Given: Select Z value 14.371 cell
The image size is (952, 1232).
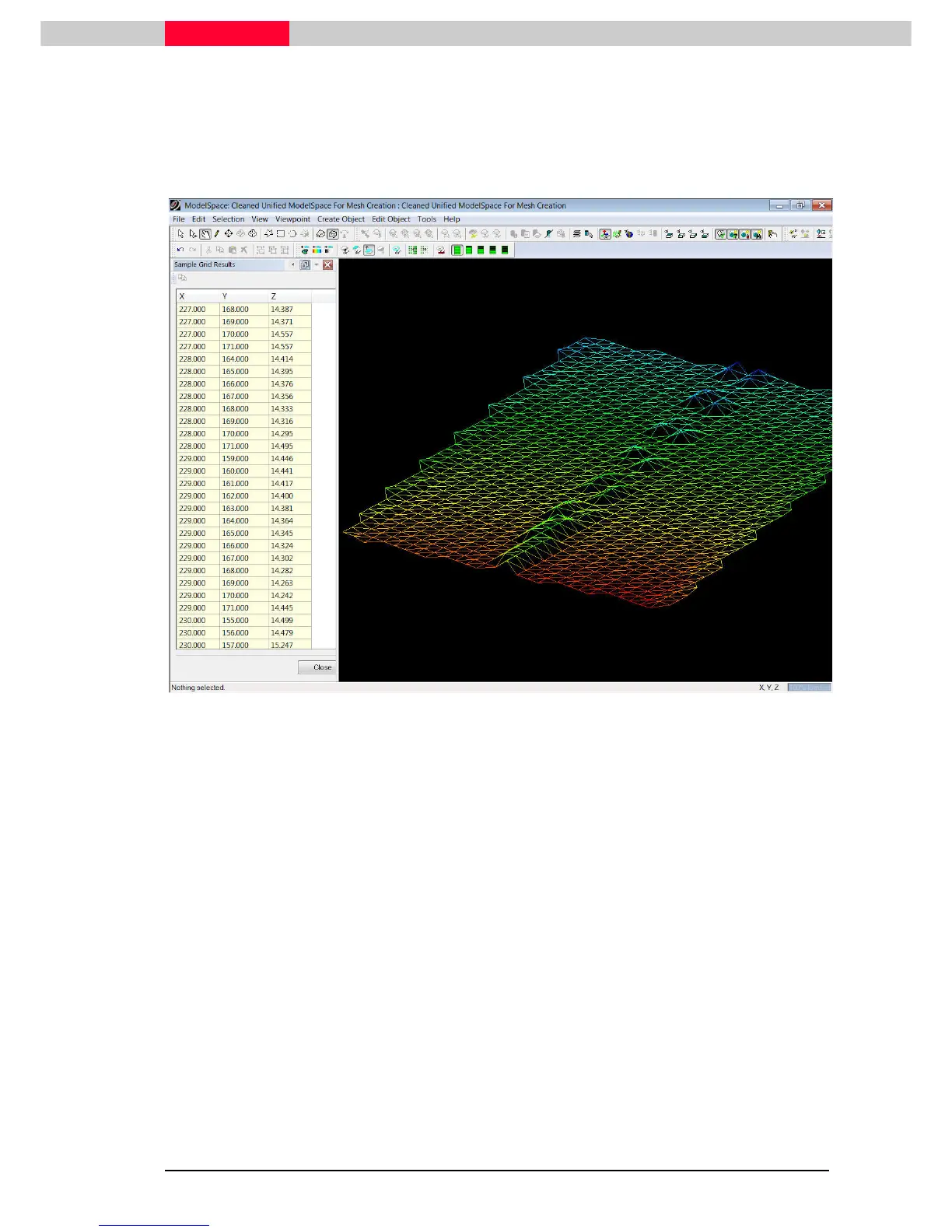Looking at the screenshot, I should (290, 322).
